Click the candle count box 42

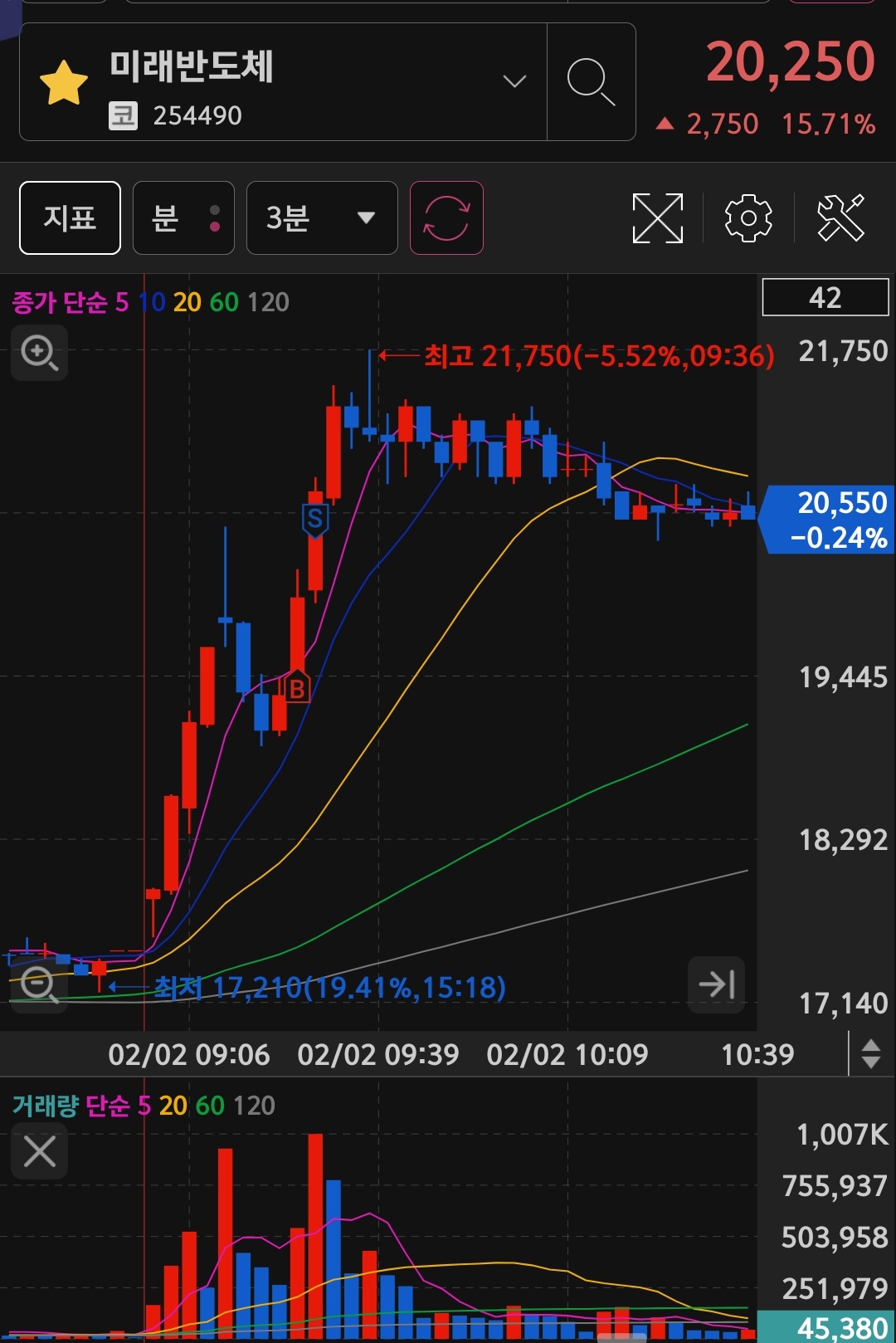pyautogui.click(x=825, y=297)
